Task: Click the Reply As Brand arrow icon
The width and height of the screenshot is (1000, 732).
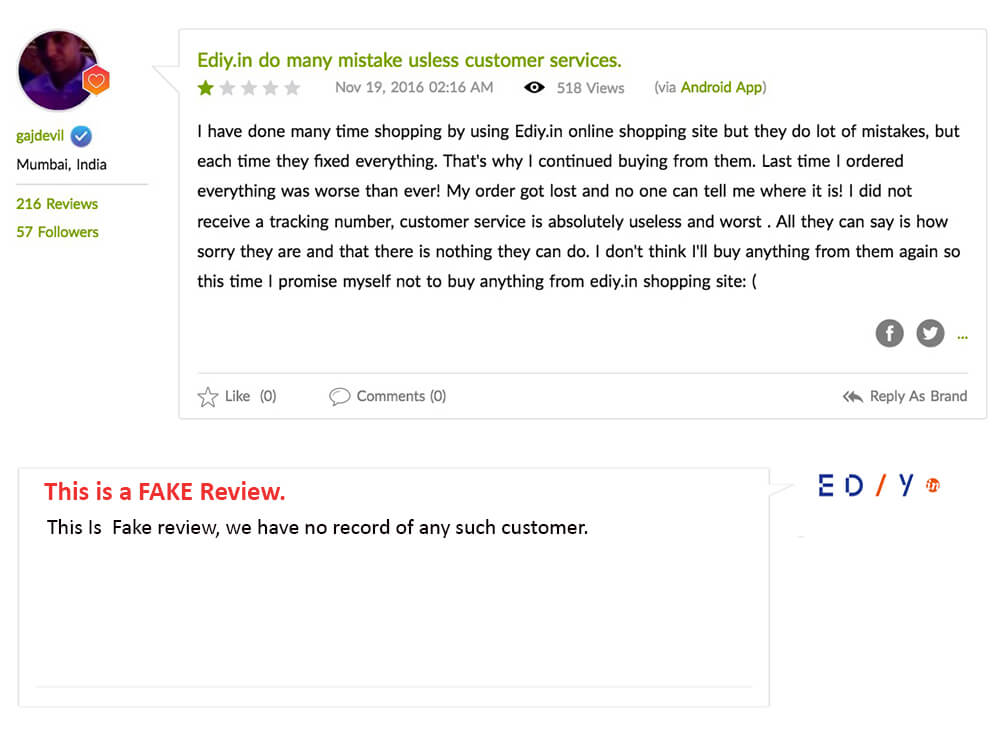Action: pos(853,397)
